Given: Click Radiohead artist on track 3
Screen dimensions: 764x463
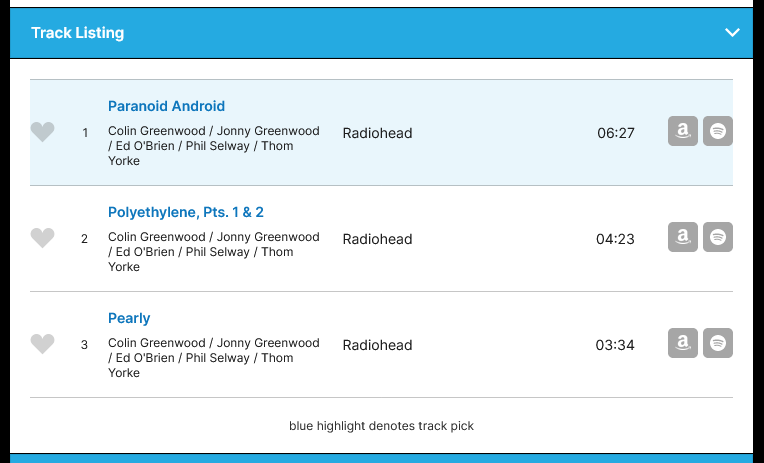Looking at the screenshot, I should point(377,345).
